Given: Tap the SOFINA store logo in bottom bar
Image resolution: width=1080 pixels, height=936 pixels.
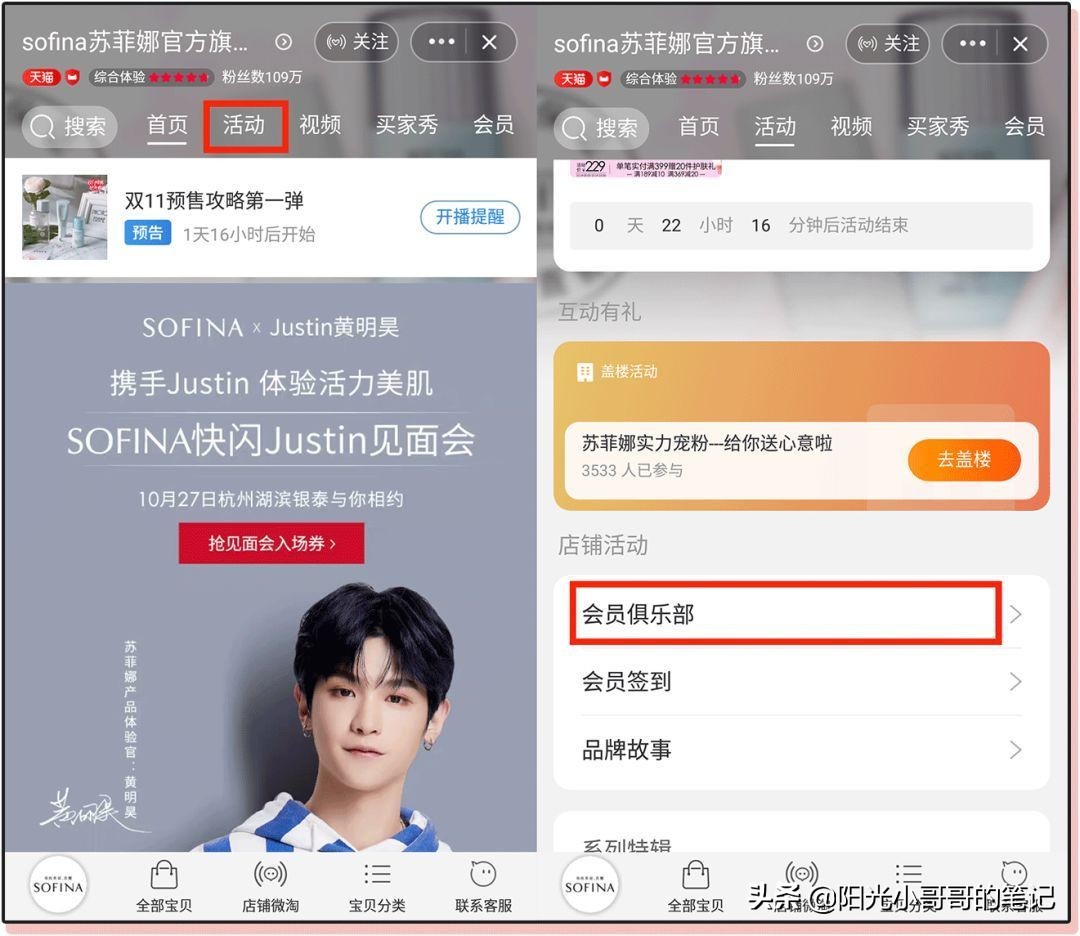Looking at the screenshot, I should (57, 884).
